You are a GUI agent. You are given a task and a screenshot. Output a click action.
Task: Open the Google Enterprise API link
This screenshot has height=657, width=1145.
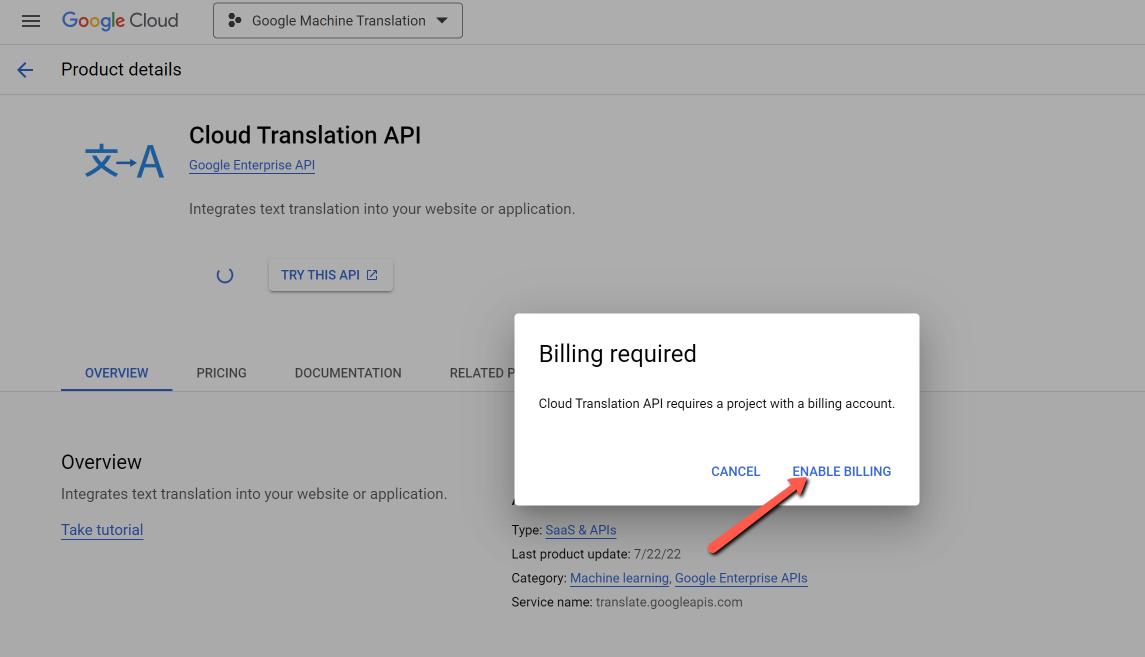tap(252, 165)
